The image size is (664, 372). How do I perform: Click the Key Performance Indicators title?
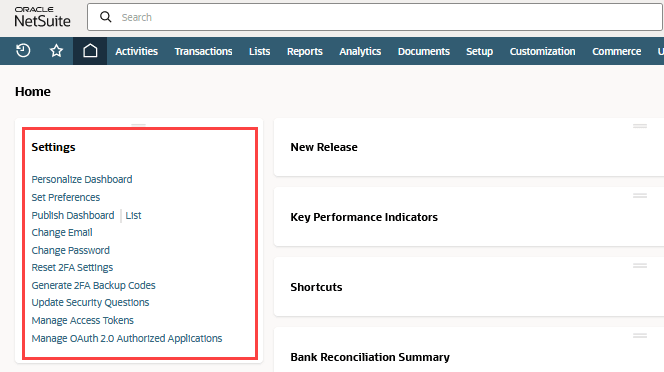coord(364,217)
